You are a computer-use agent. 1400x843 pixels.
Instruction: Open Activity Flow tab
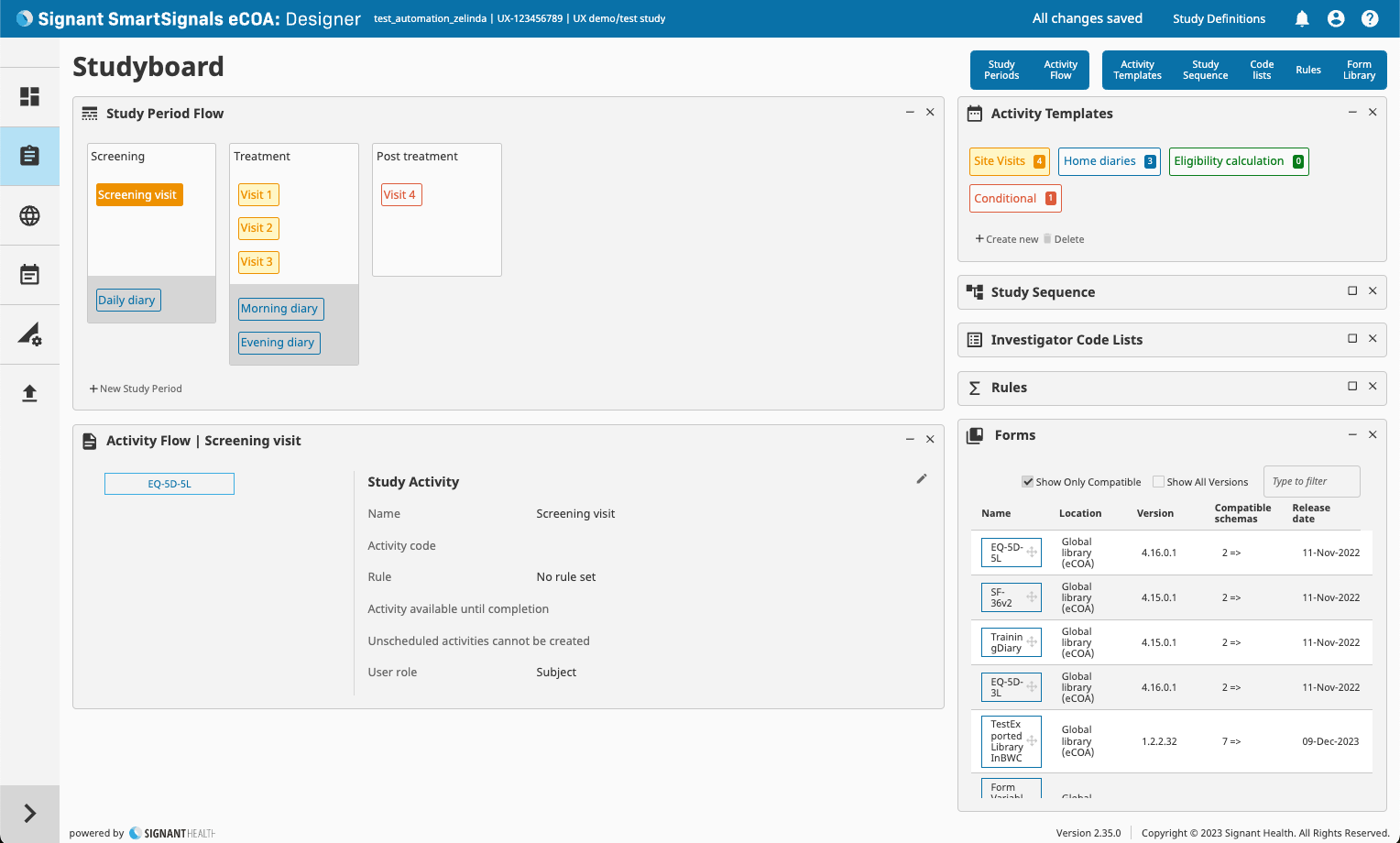1060,70
